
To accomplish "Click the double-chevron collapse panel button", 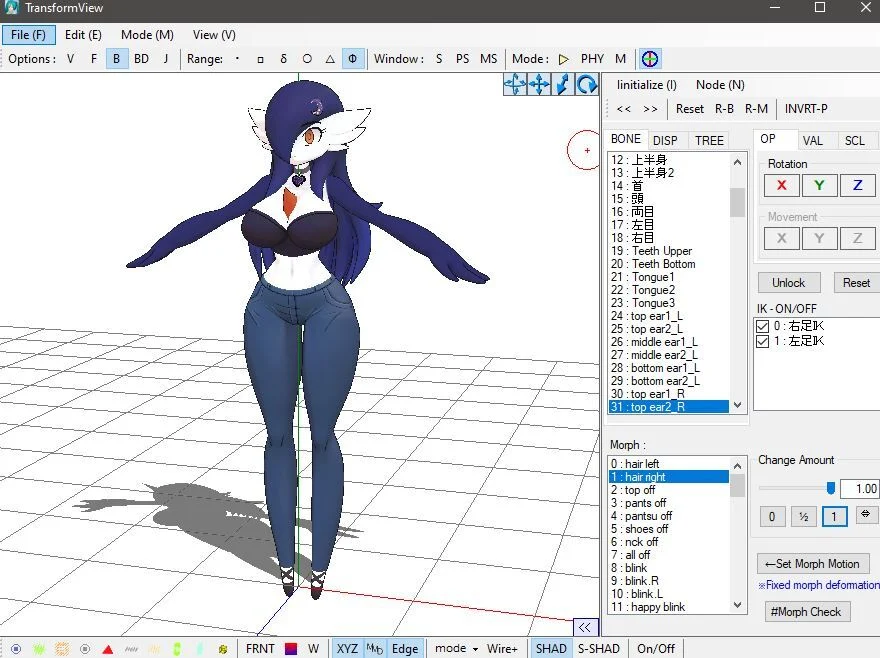I will 585,627.
